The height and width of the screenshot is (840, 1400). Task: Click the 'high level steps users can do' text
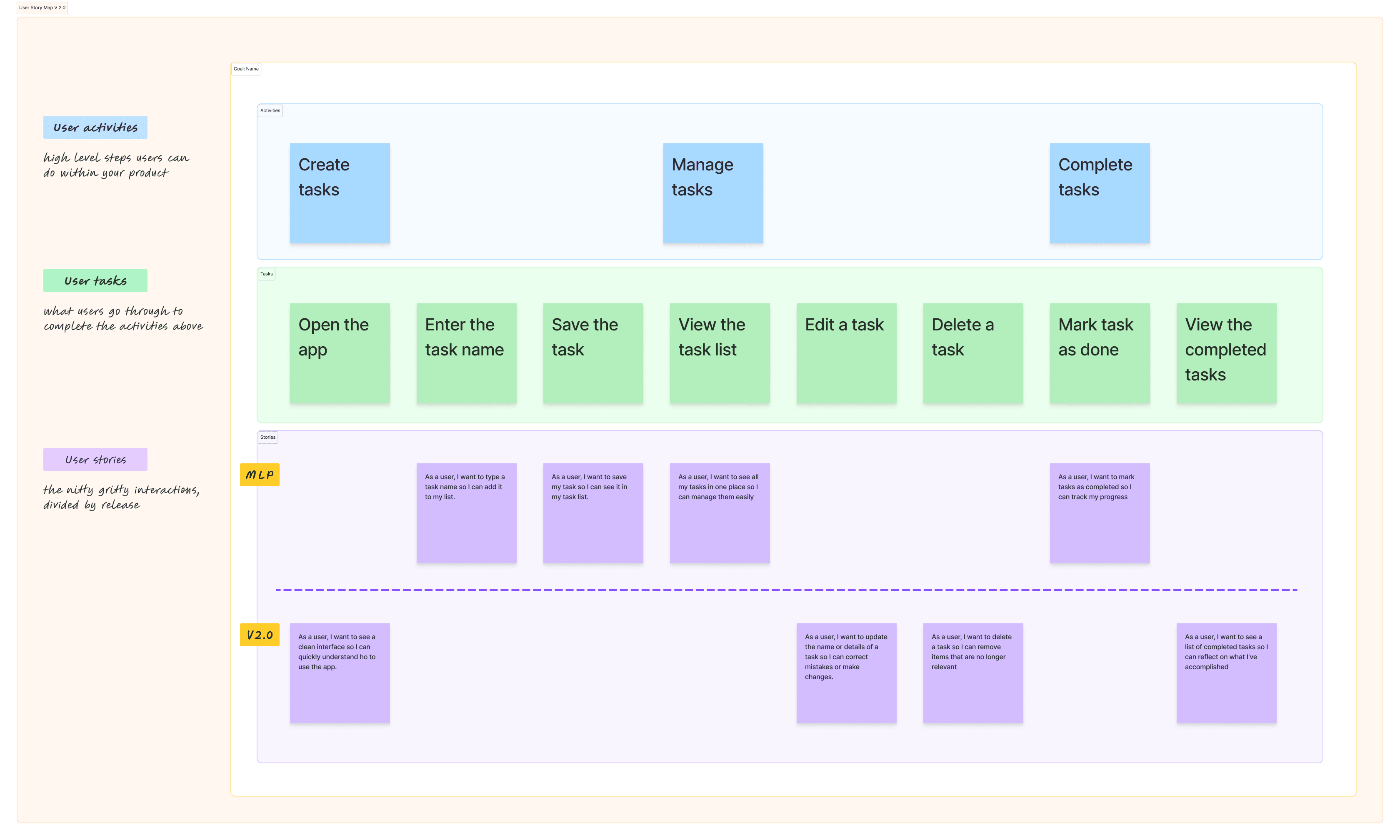click(x=116, y=165)
